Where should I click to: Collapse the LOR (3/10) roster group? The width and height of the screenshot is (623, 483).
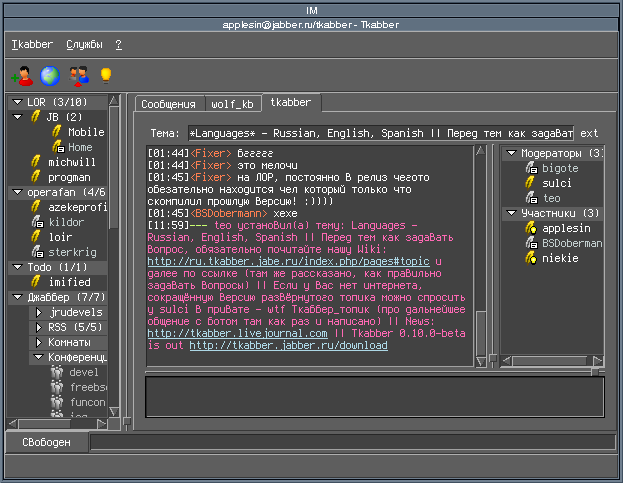(17, 102)
